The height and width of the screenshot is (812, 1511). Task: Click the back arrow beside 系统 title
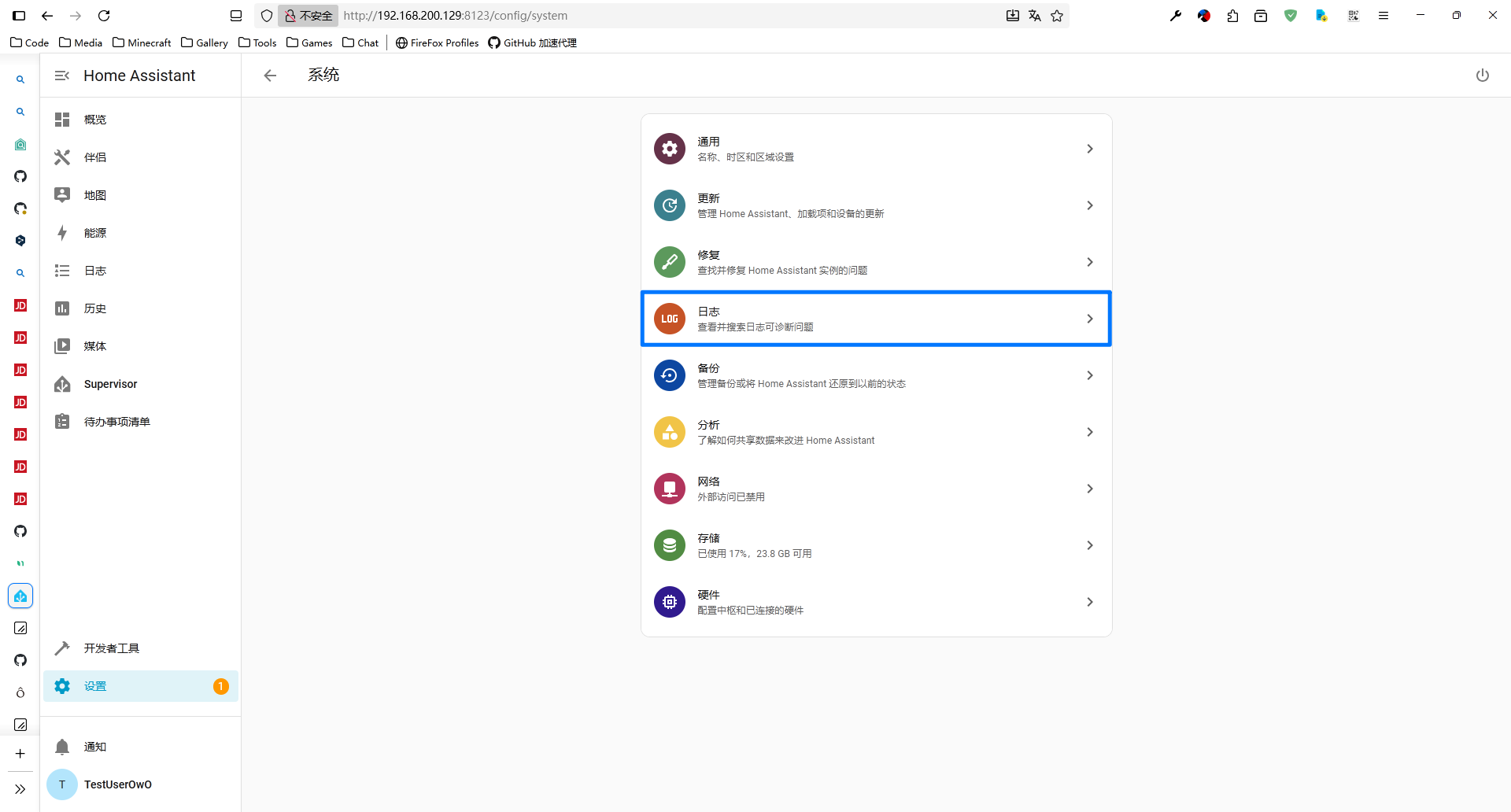(x=270, y=76)
